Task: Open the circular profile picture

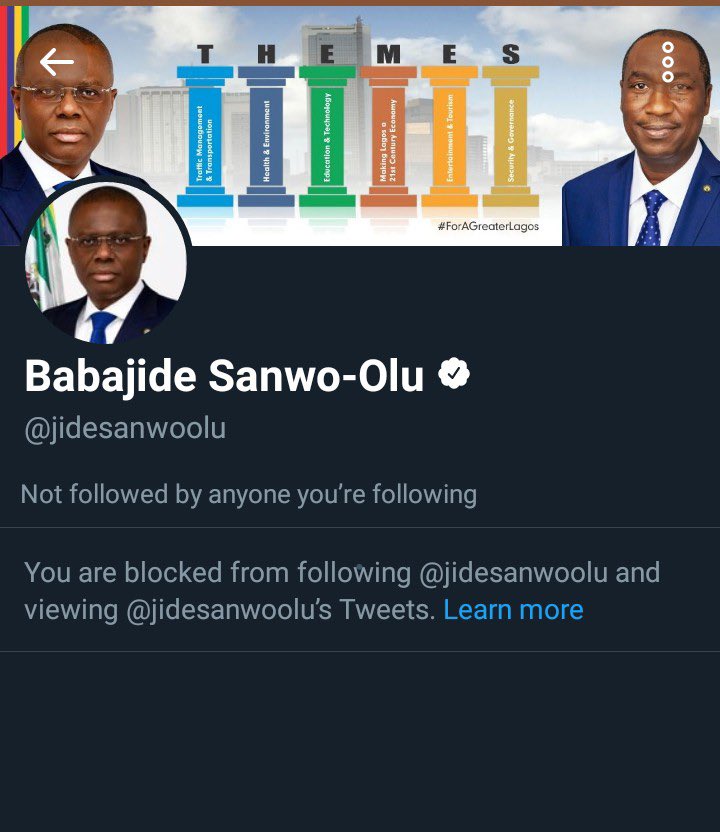Action: (106, 261)
